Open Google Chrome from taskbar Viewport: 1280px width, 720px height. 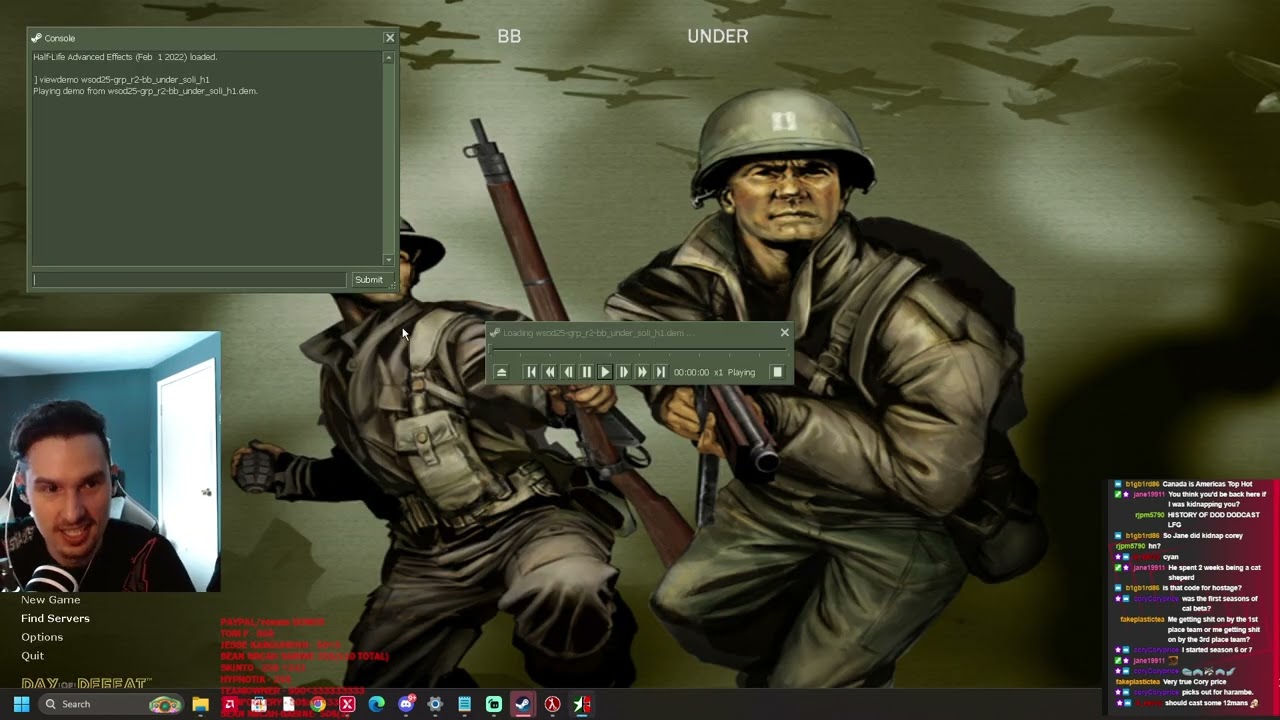tap(318, 704)
